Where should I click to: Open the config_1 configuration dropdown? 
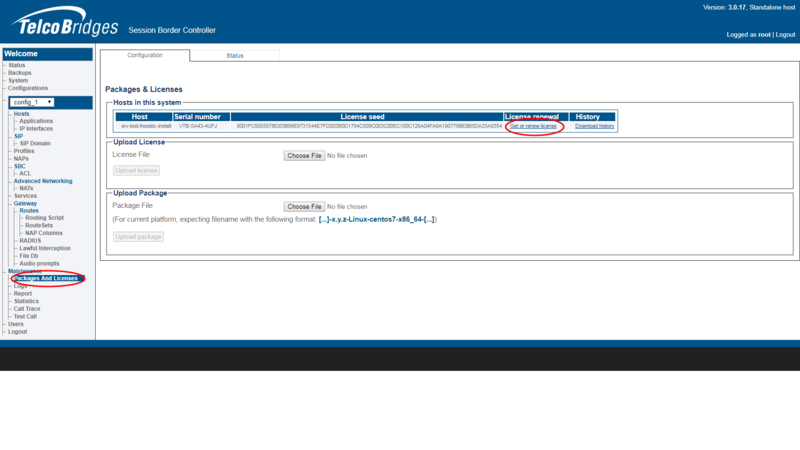click(x=32, y=102)
